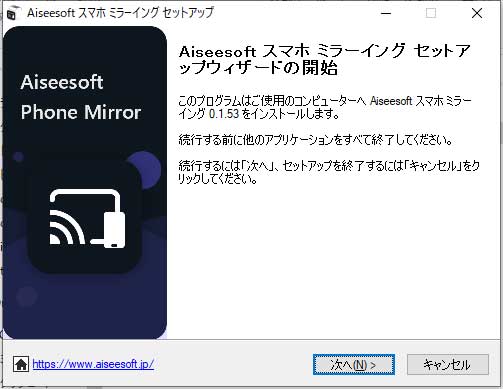Close the setup wizard window
503x389 pixels.
coord(477,13)
